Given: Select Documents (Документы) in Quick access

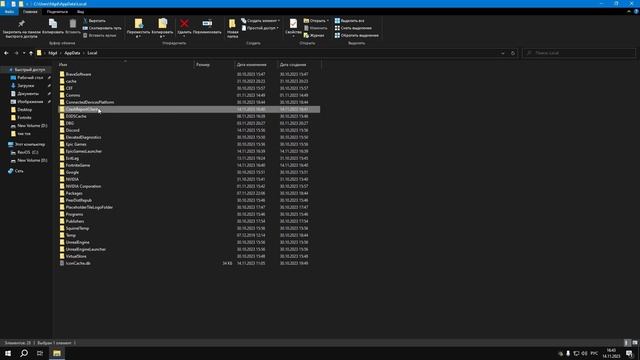Looking at the screenshot, I should pyautogui.click(x=28, y=94).
